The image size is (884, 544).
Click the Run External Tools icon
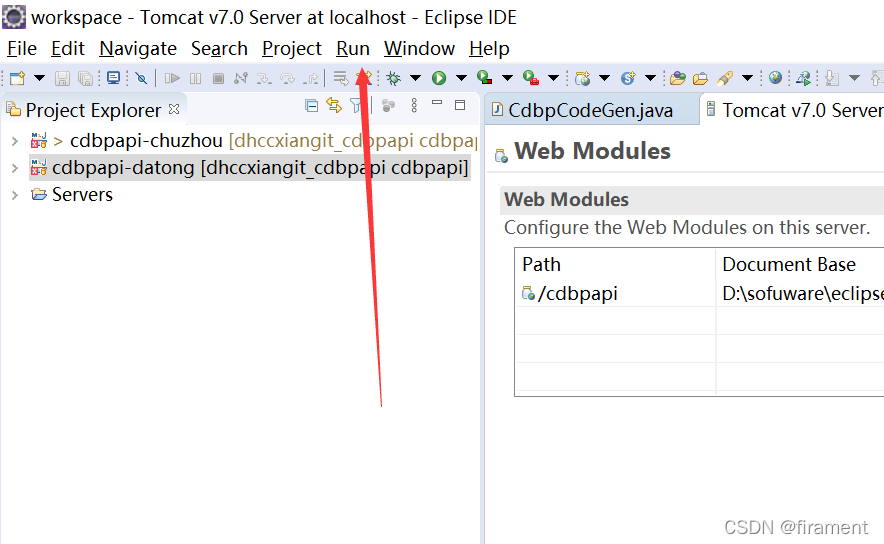tap(531, 78)
